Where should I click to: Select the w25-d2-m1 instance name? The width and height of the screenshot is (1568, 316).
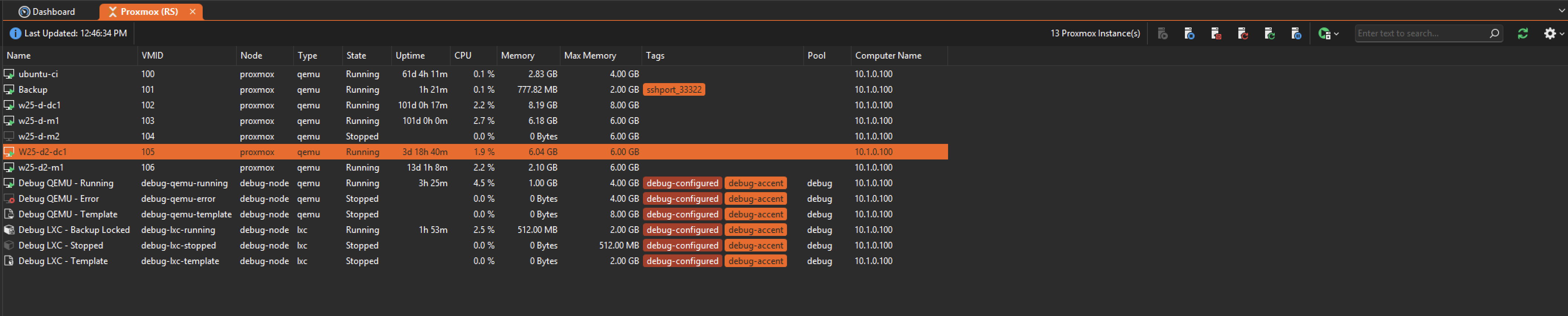pos(41,168)
